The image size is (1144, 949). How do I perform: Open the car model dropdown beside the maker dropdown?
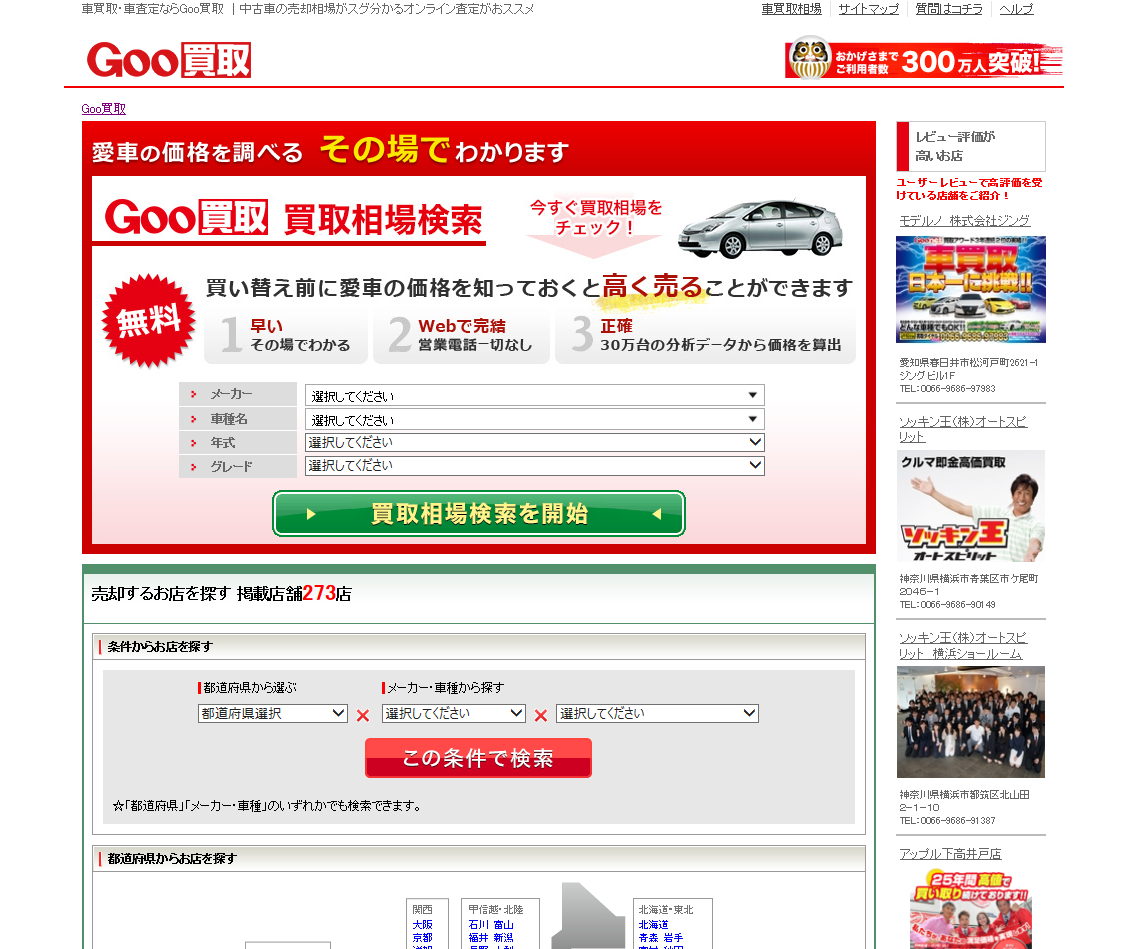point(657,713)
